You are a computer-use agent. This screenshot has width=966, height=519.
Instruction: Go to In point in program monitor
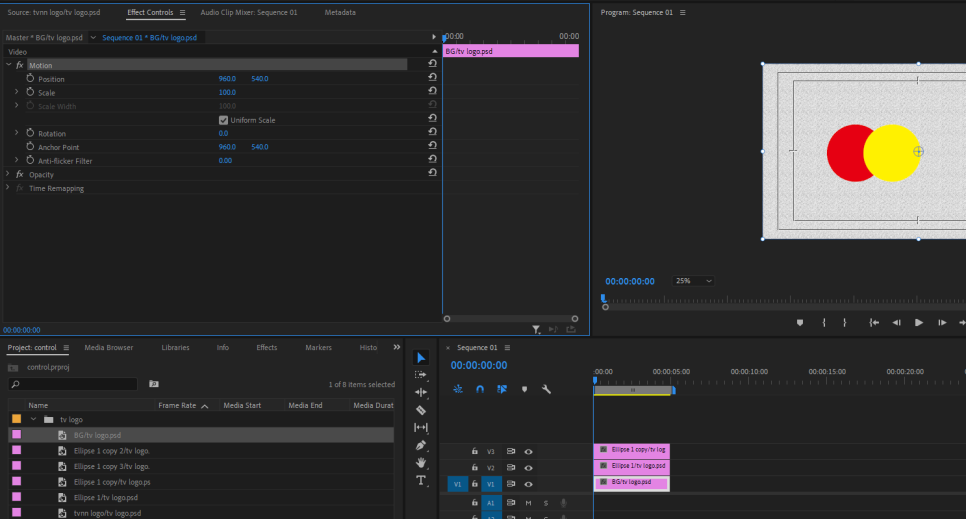point(874,322)
